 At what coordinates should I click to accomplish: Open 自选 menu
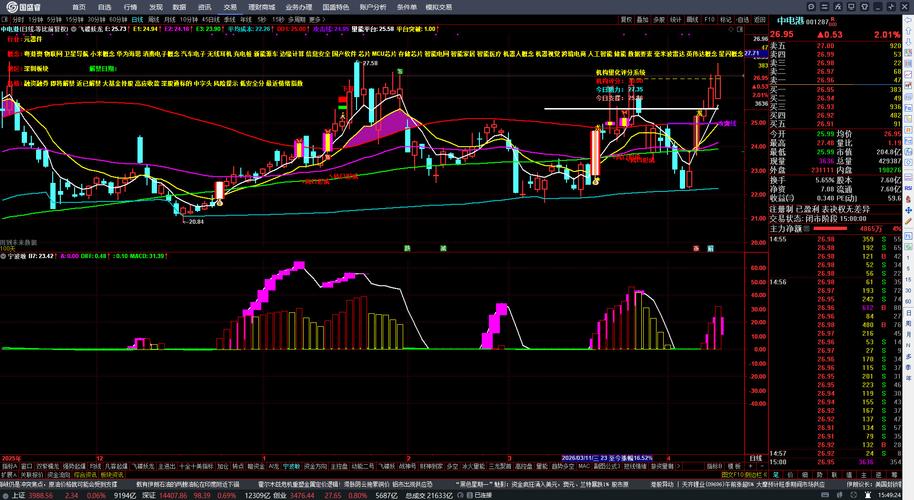click(105, 7)
